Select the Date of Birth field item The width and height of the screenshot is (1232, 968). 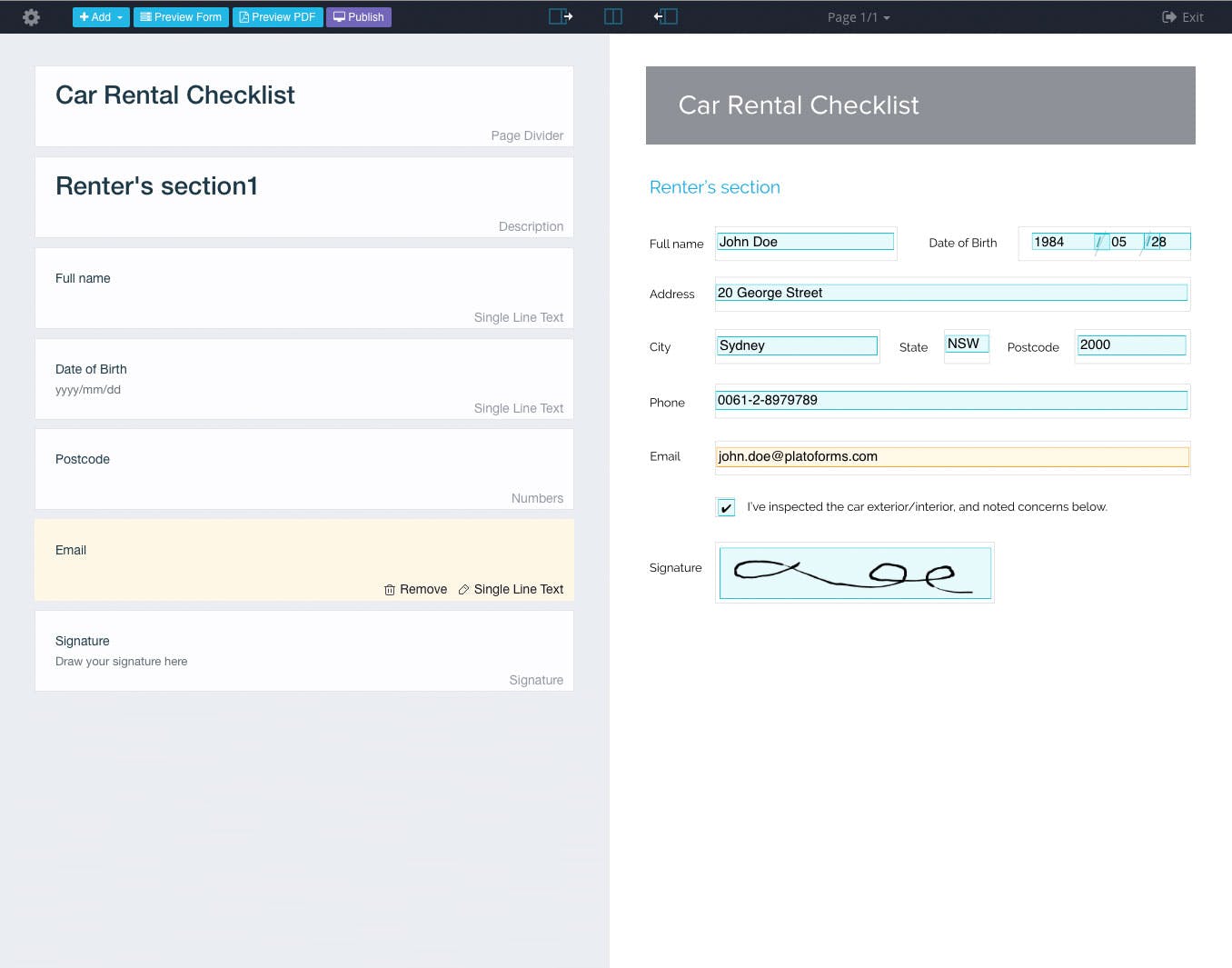coord(303,379)
